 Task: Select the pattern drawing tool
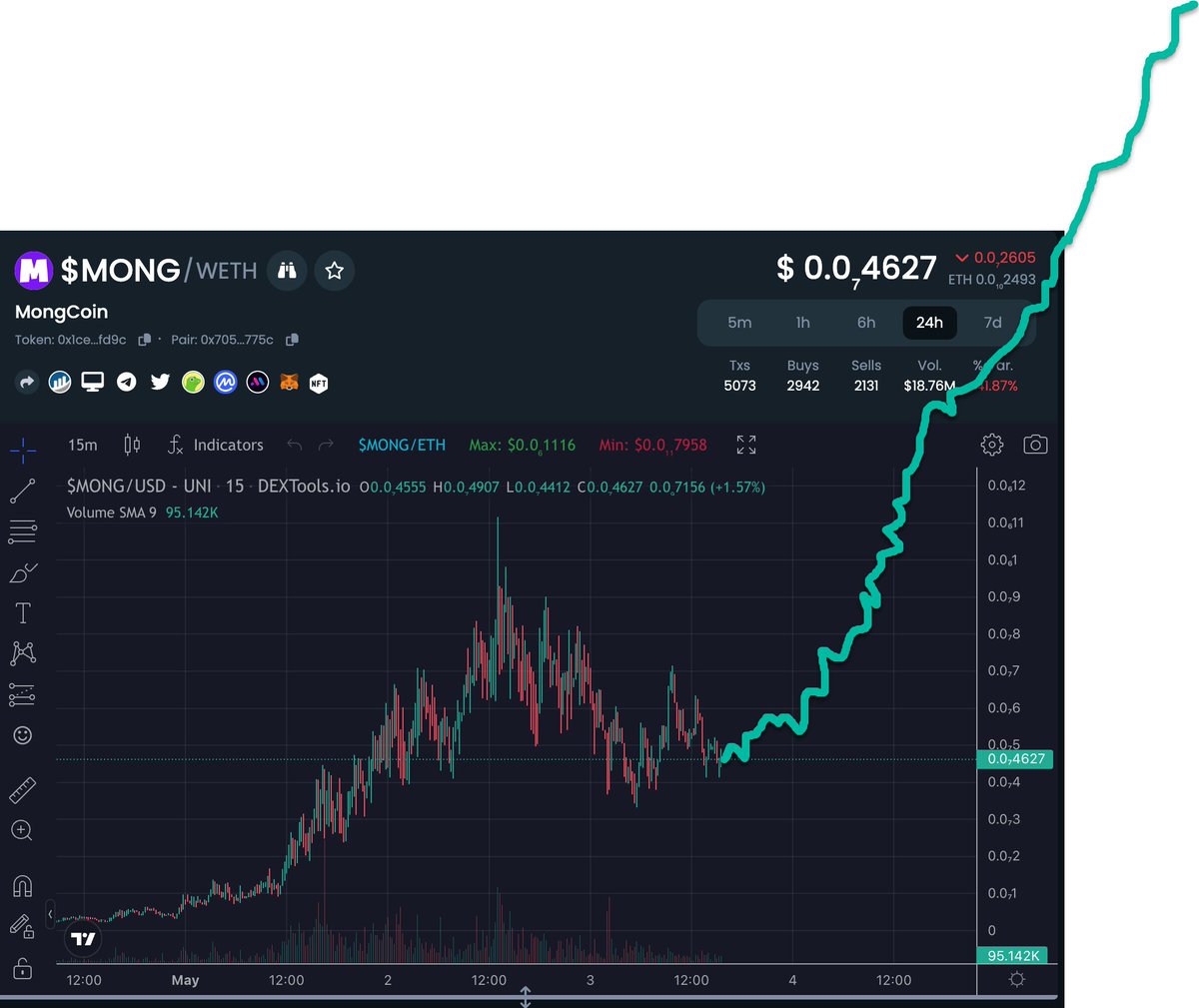click(22, 652)
